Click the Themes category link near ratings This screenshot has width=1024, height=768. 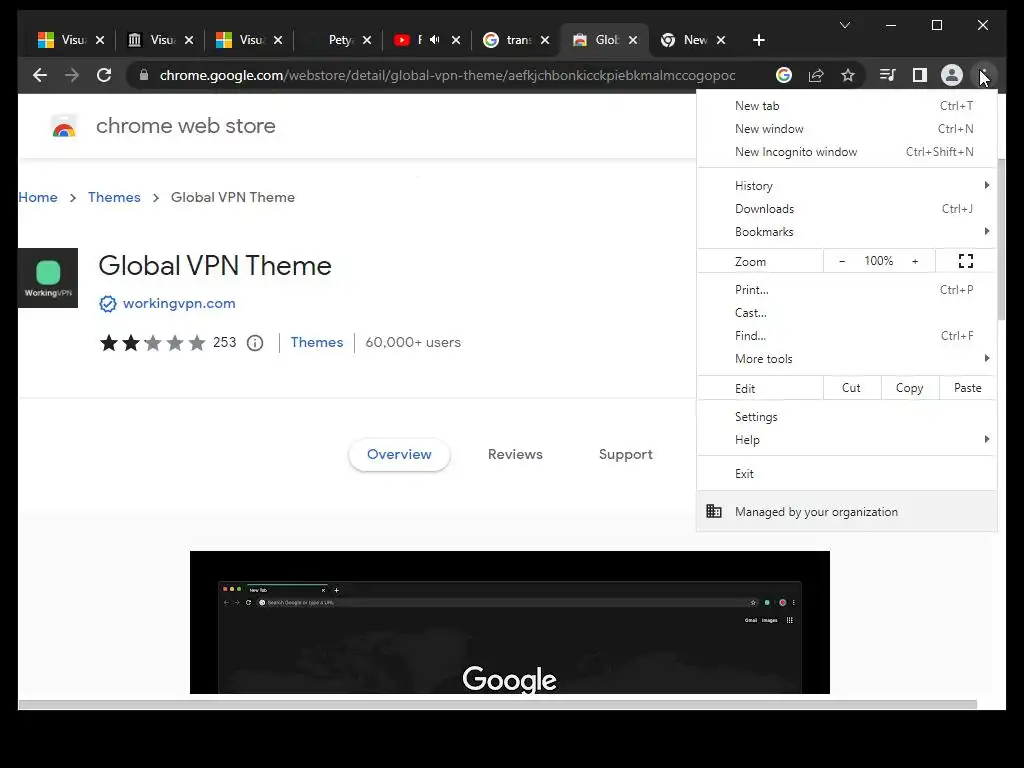pyautogui.click(x=317, y=342)
